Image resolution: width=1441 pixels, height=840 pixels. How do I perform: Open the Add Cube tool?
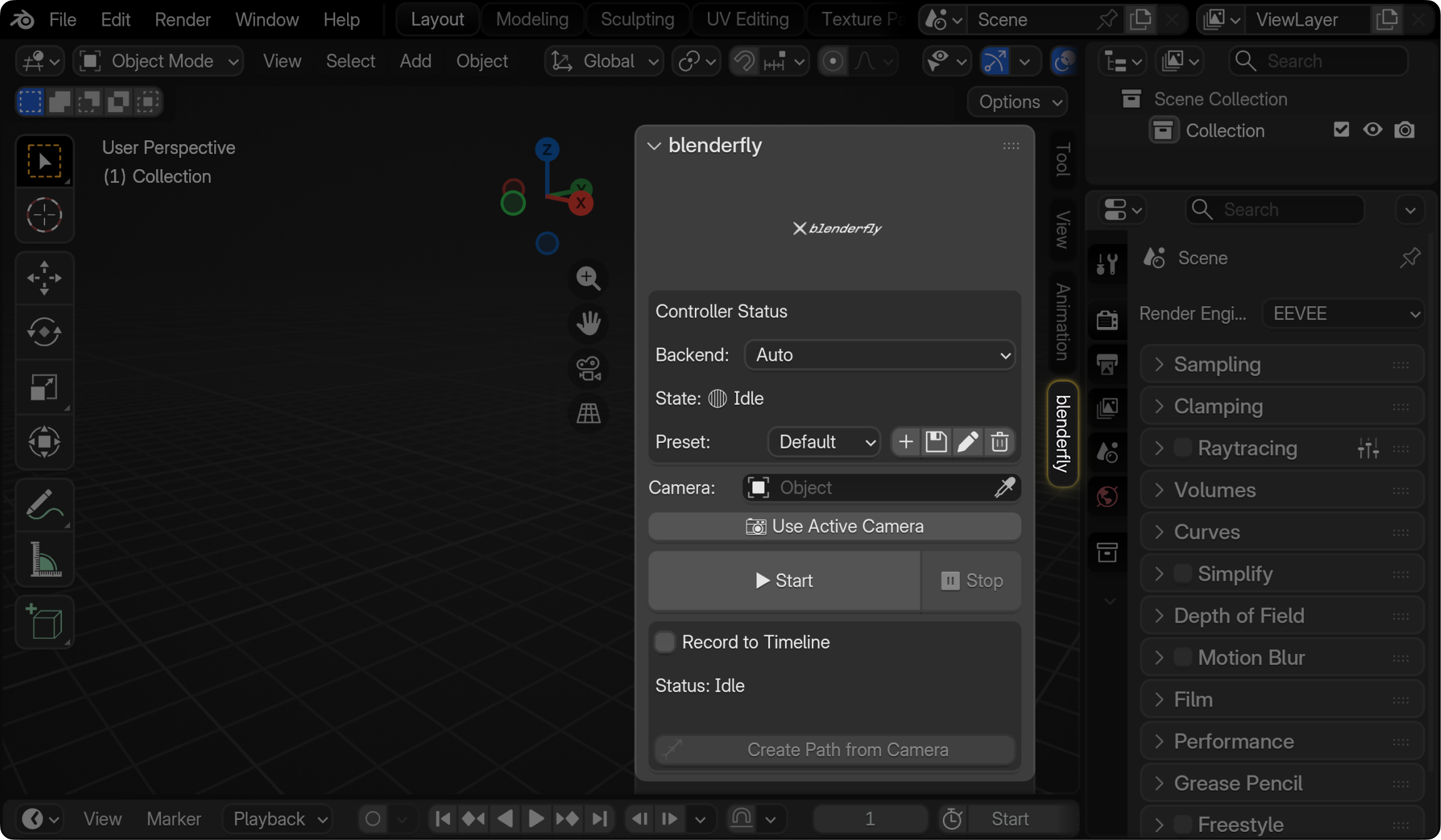point(44,622)
